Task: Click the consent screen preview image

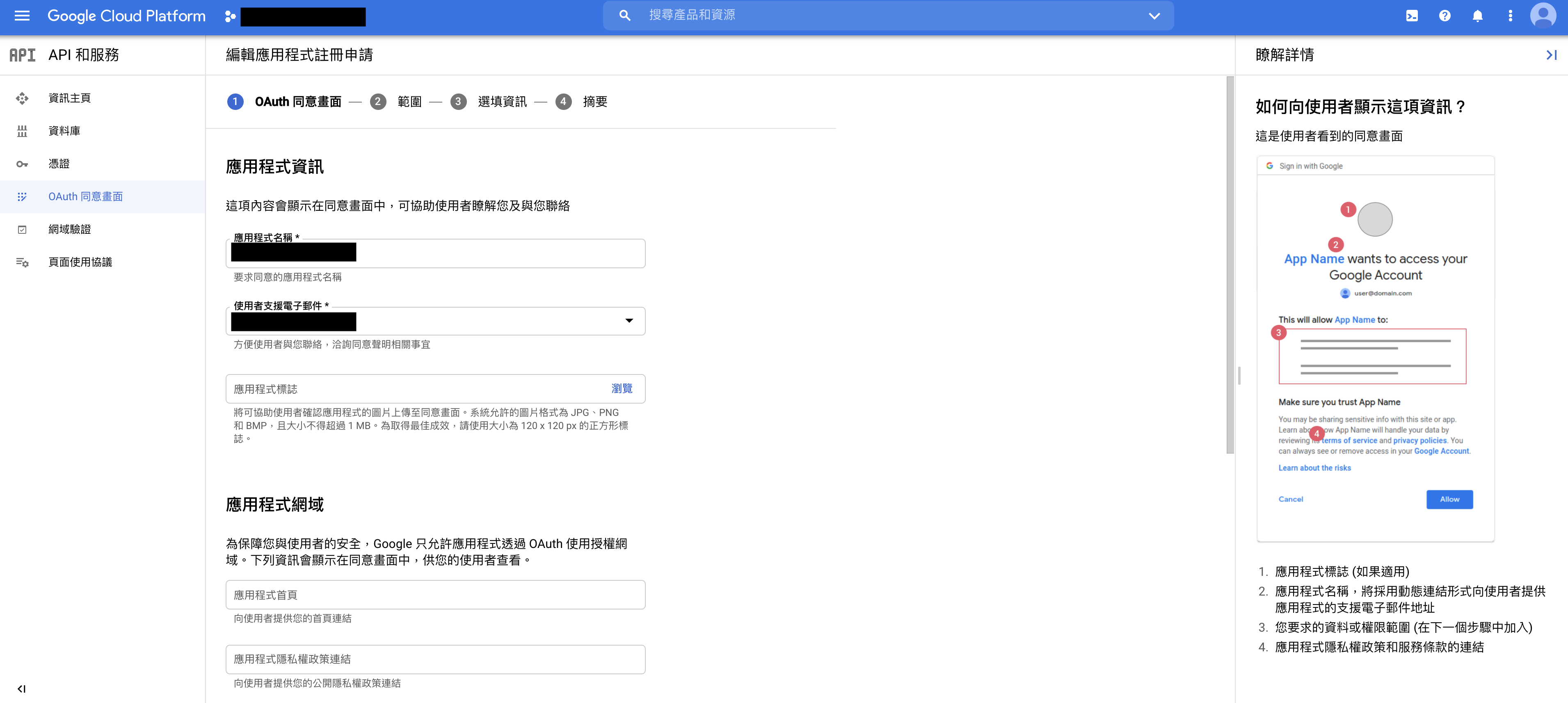Action: point(1375,349)
